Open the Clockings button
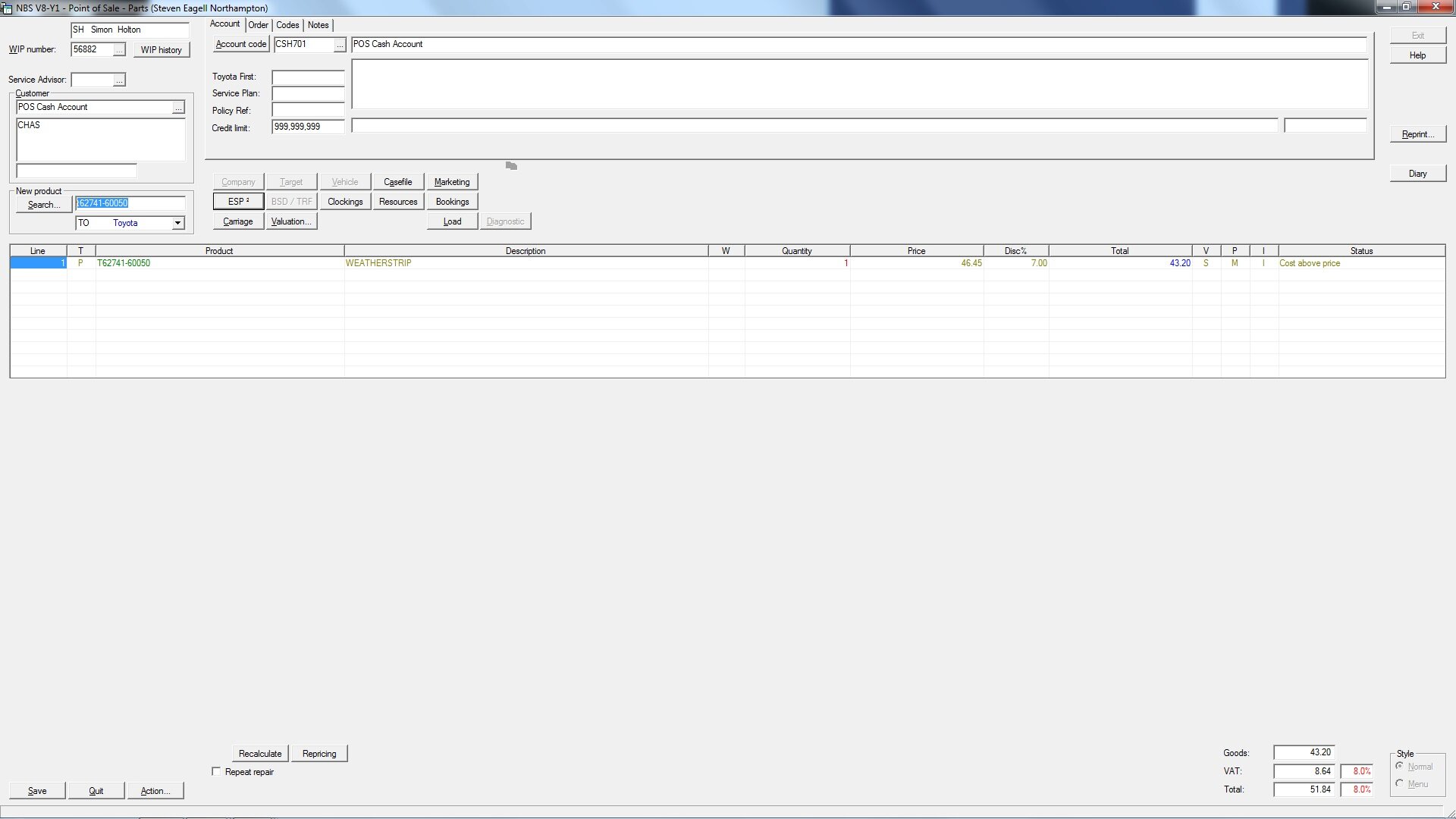The height and width of the screenshot is (819, 1456). click(x=345, y=202)
